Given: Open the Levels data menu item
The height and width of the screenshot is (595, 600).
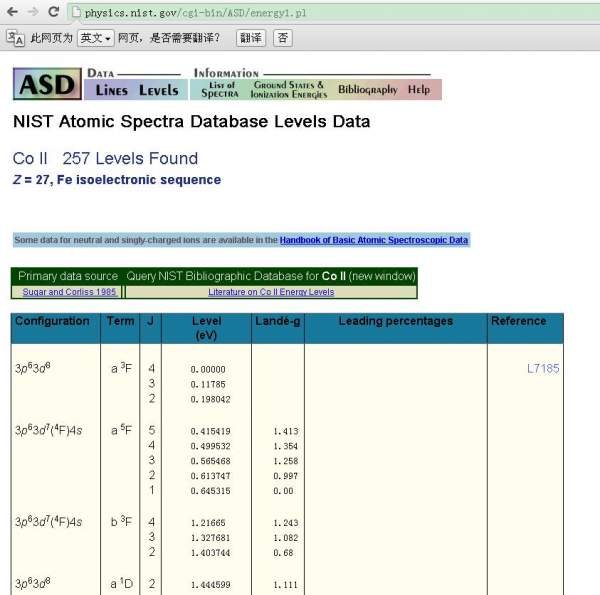Looking at the screenshot, I should coord(158,90).
